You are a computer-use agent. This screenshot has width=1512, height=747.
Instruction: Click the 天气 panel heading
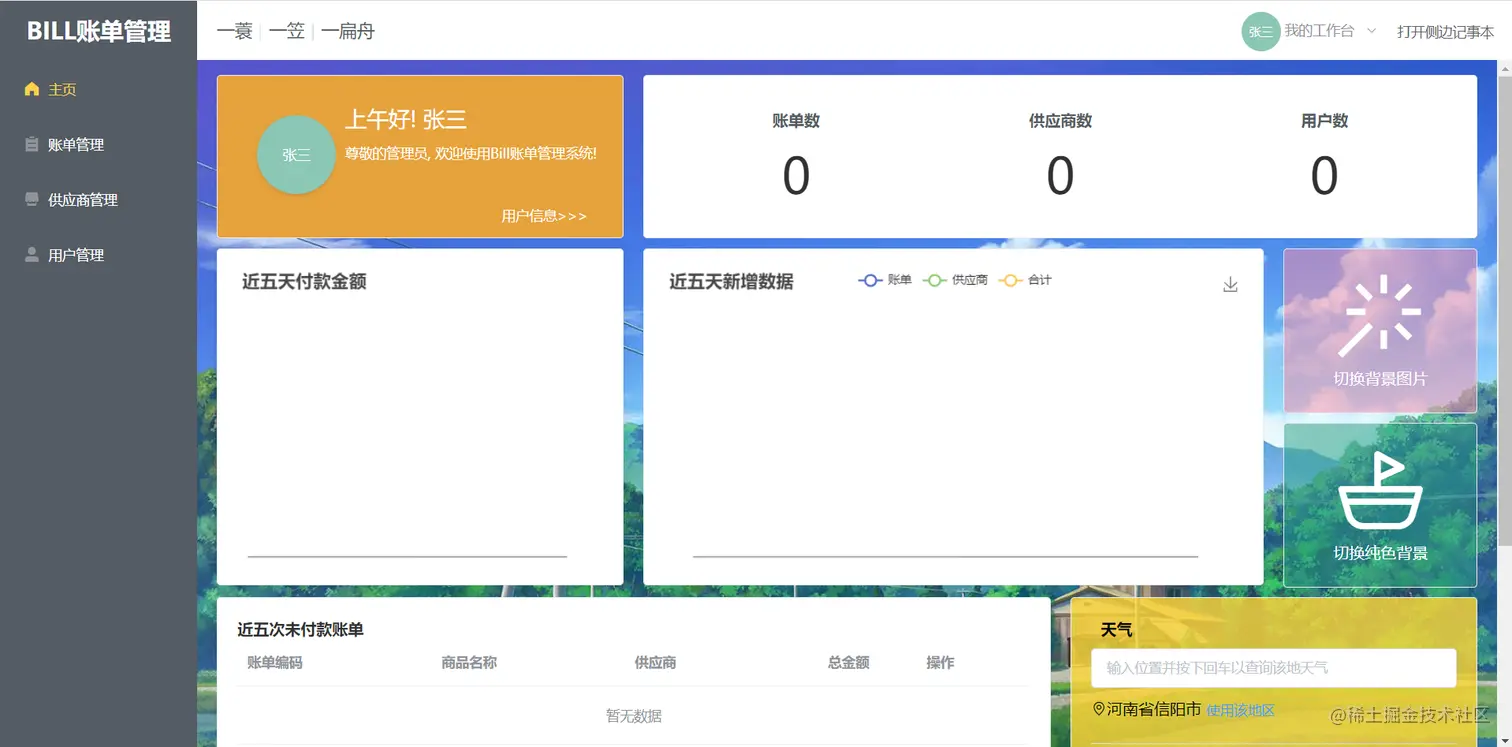coord(1116,630)
